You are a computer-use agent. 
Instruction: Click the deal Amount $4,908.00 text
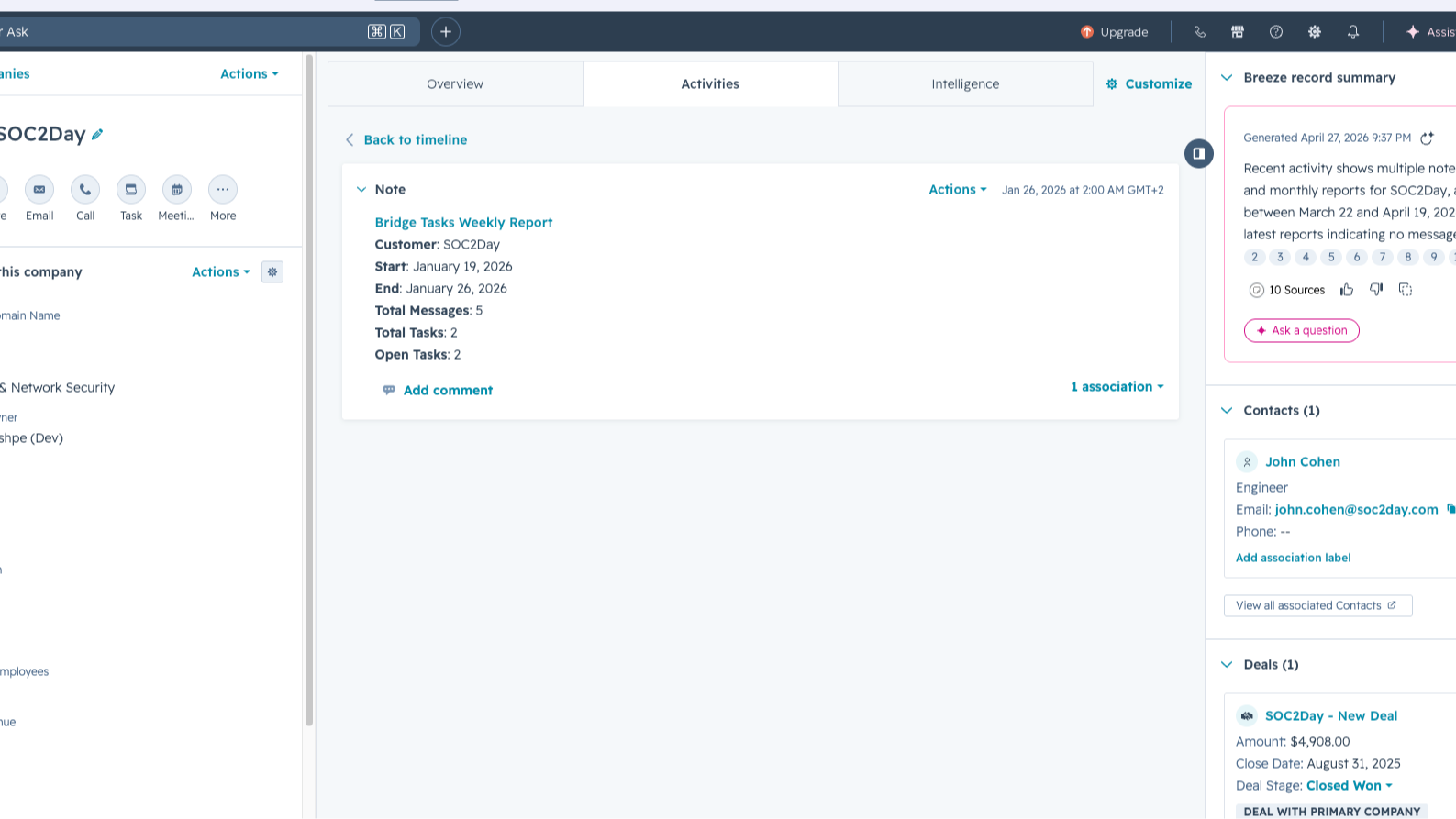pos(1293,741)
